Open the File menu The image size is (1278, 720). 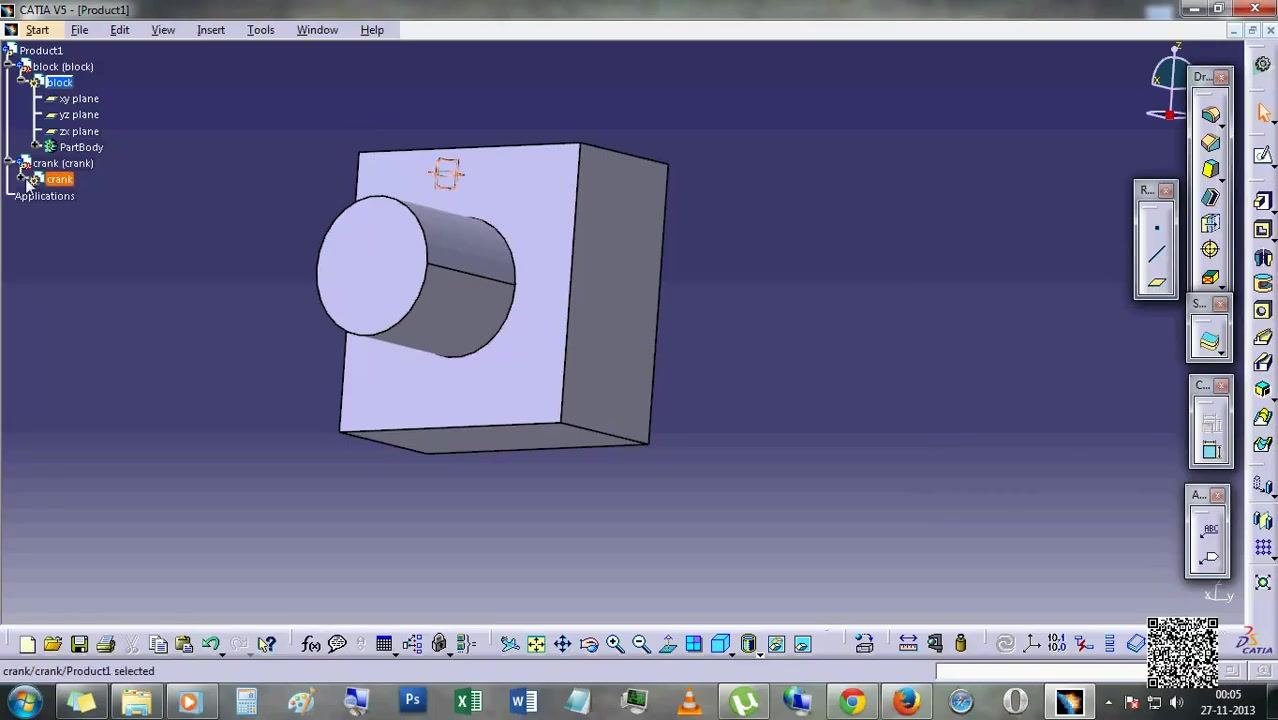79,30
